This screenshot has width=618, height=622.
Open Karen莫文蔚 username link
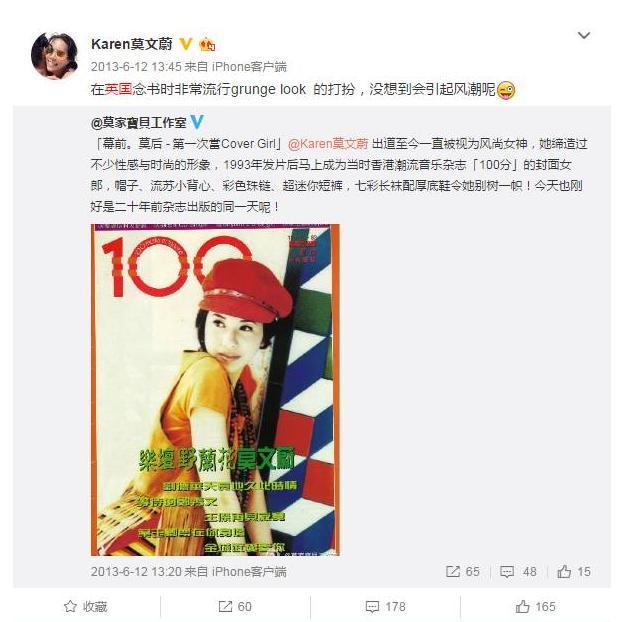coord(132,44)
